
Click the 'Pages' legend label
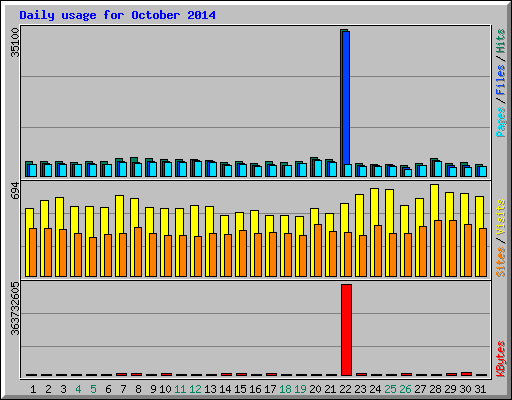(501, 122)
